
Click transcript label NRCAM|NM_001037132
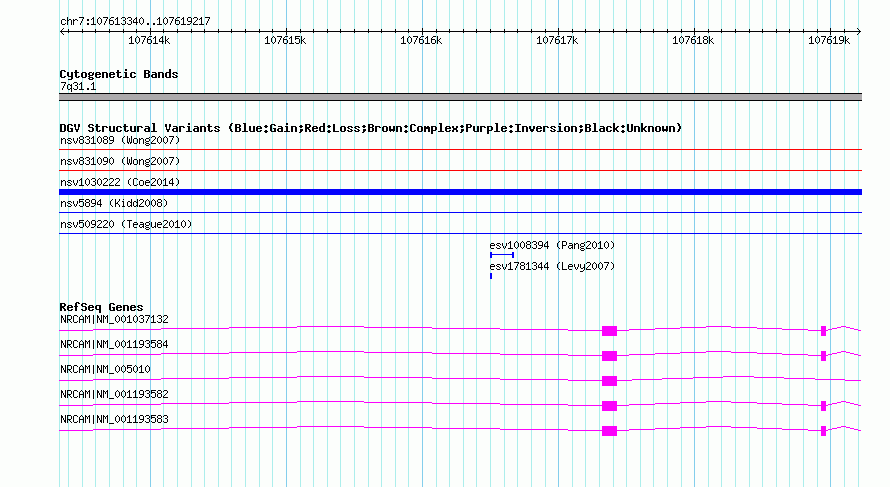point(114,320)
